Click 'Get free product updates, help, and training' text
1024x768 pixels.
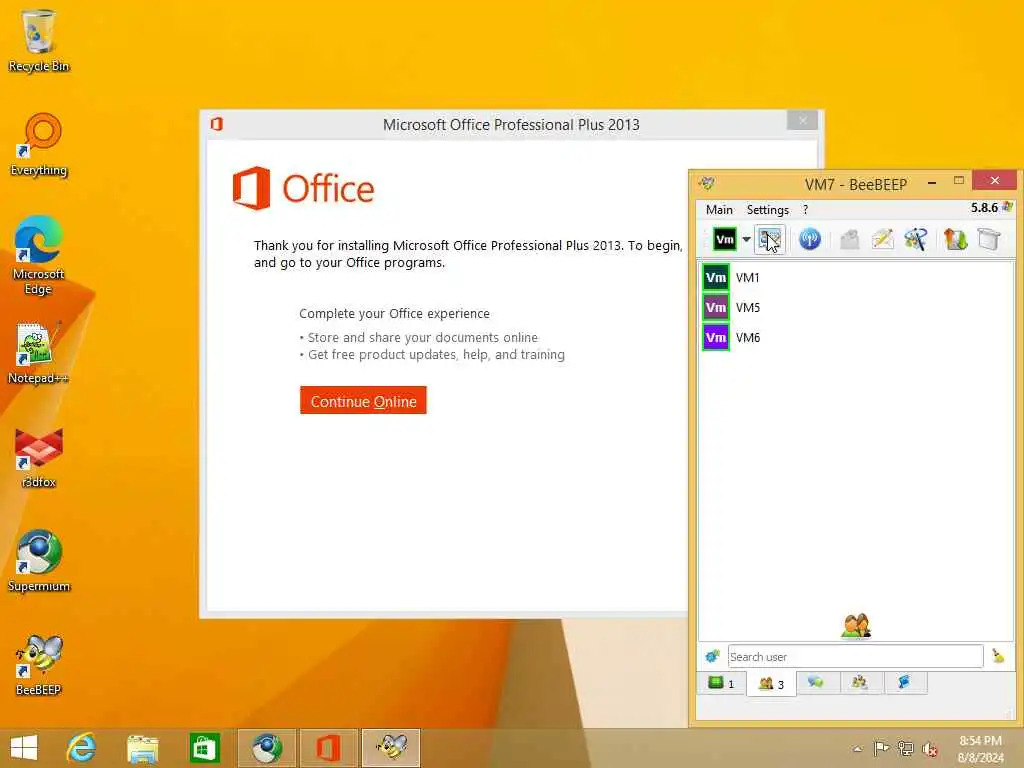click(x=436, y=355)
